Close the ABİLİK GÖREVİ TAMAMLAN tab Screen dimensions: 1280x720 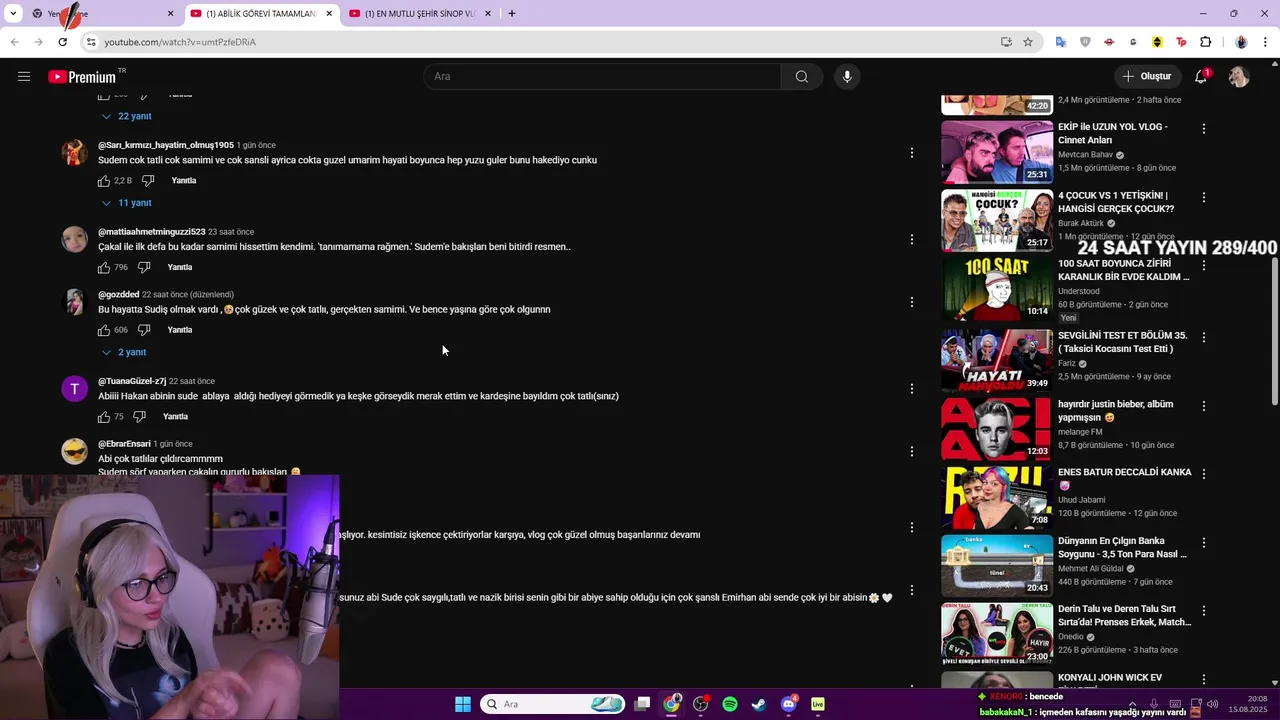(x=329, y=14)
